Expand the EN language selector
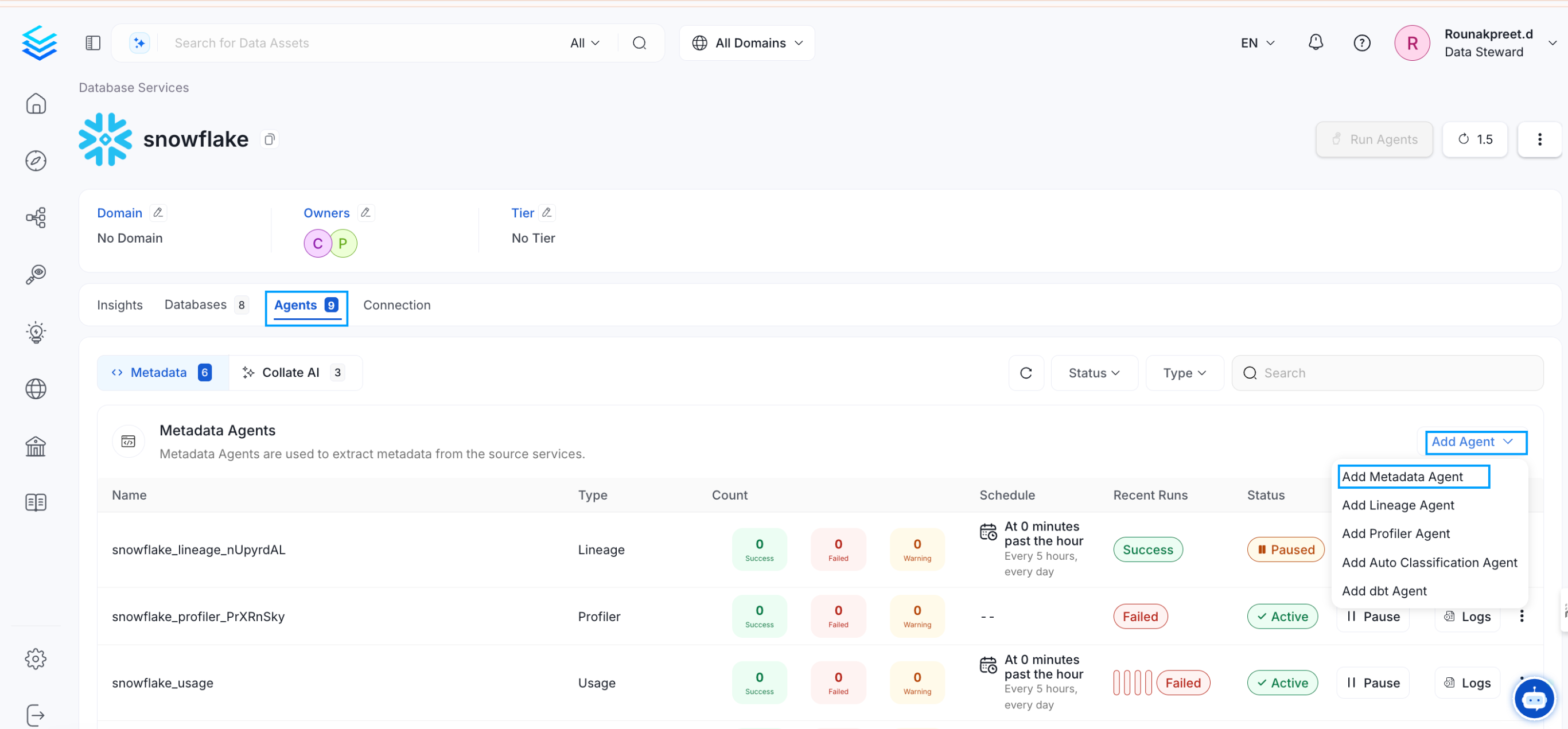 pos(1257,42)
